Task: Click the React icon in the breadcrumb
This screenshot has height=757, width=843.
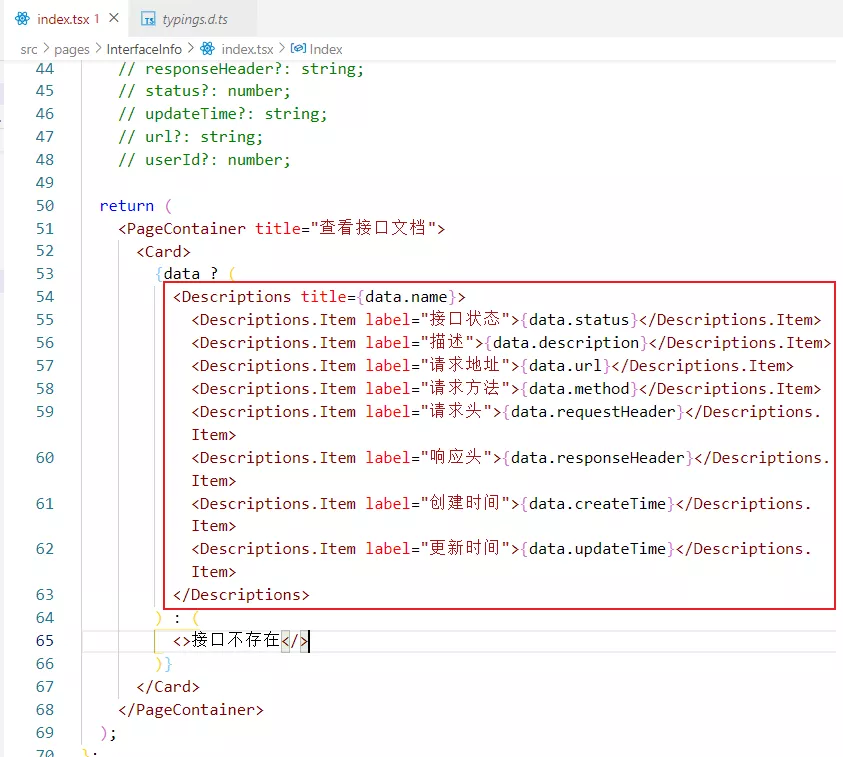Action: (x=208, y=49)
